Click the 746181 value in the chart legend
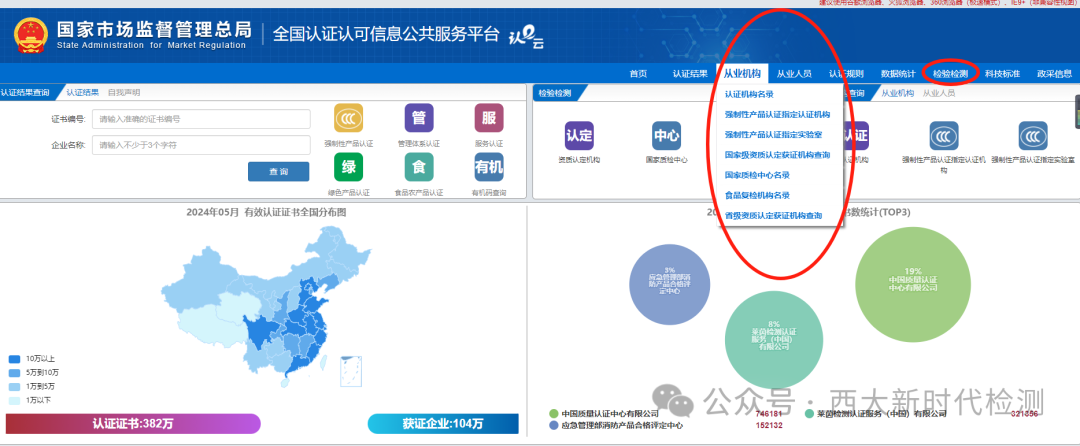Image resolution: width=1080 pixels, height=446 pixels. click(x=769, y=414)
